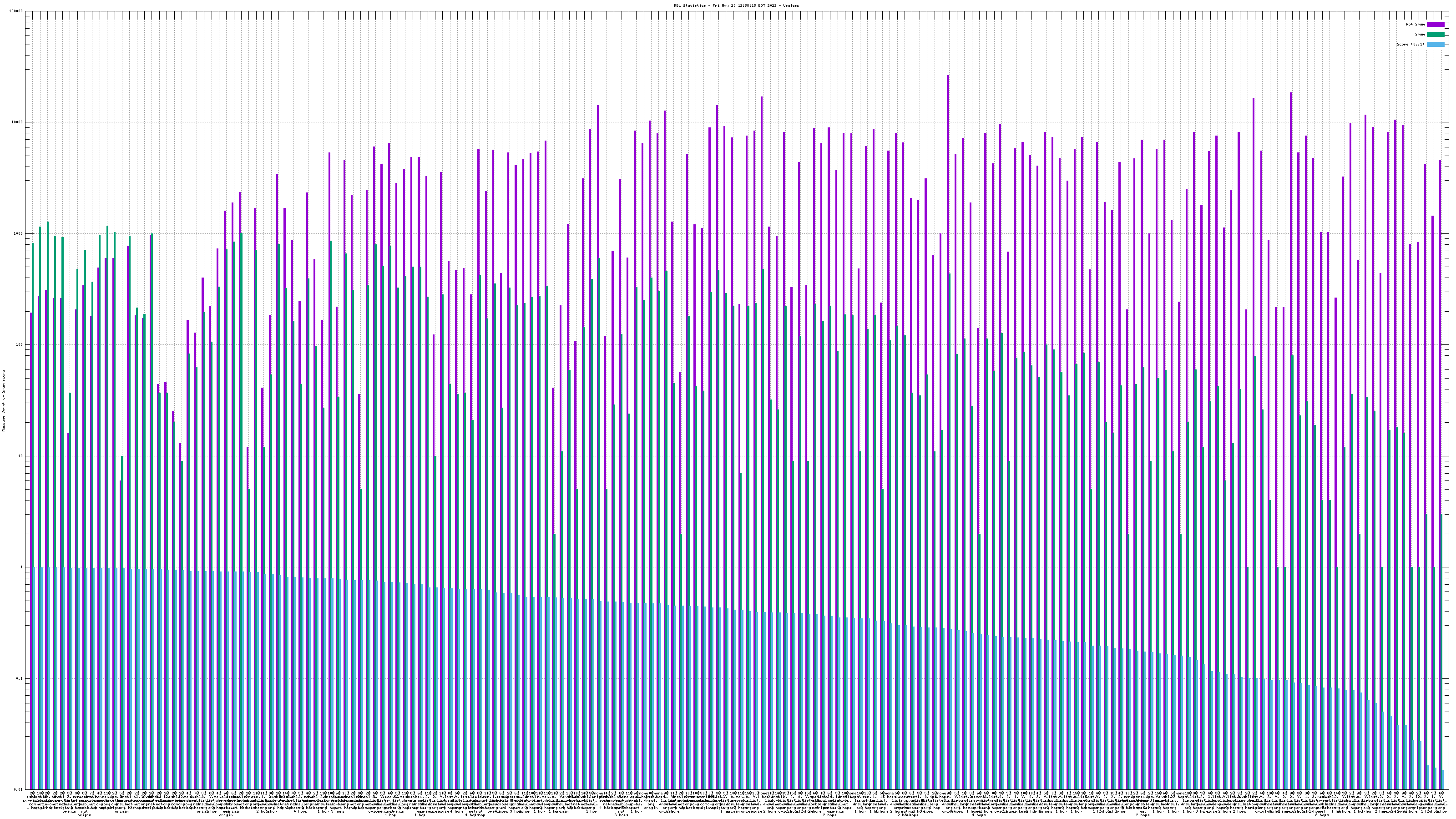This screenshot has height=819, width=1456.
Task: Click the 100 y-axis tick label
Action: tap(20, 345)
